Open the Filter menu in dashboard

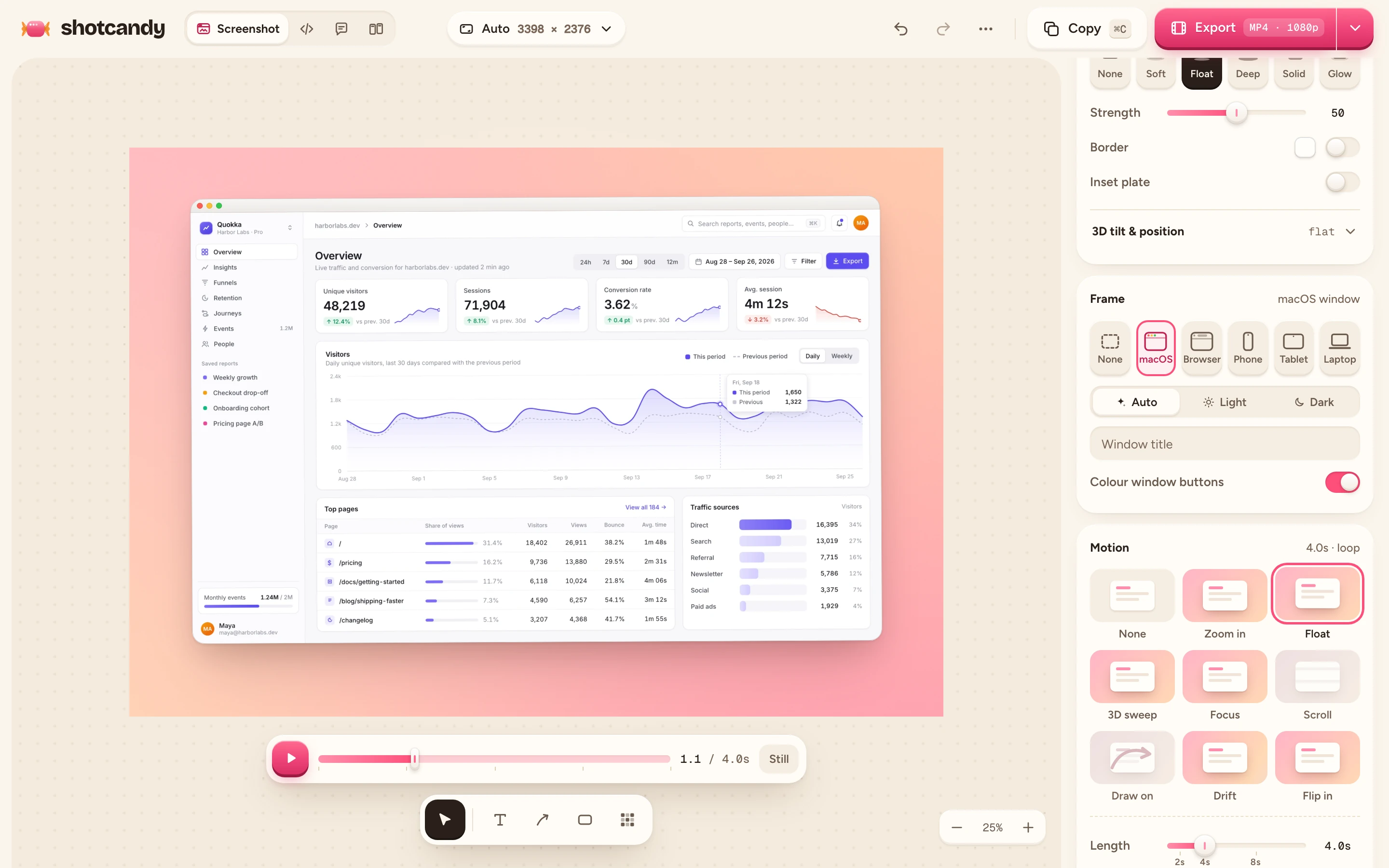pos(803,261)
